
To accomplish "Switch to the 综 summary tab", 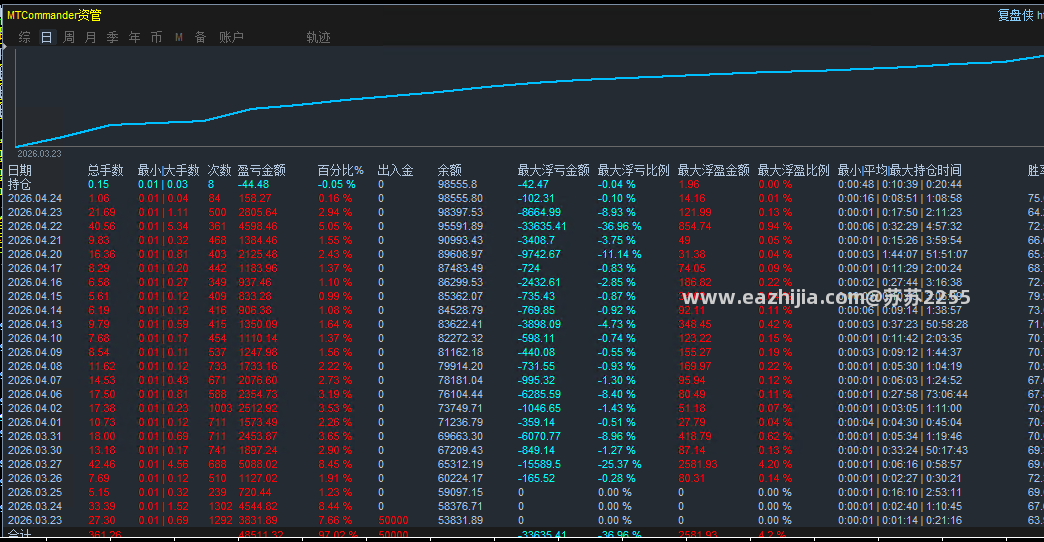I will [25, 37].
